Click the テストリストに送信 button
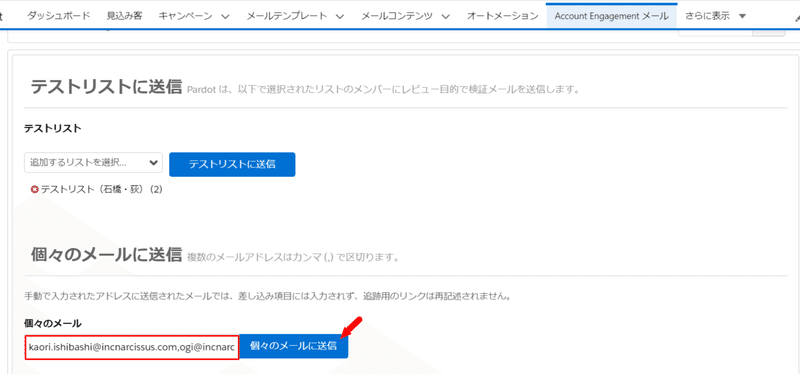This screenshot has width=800, height=374. point(232,164)
